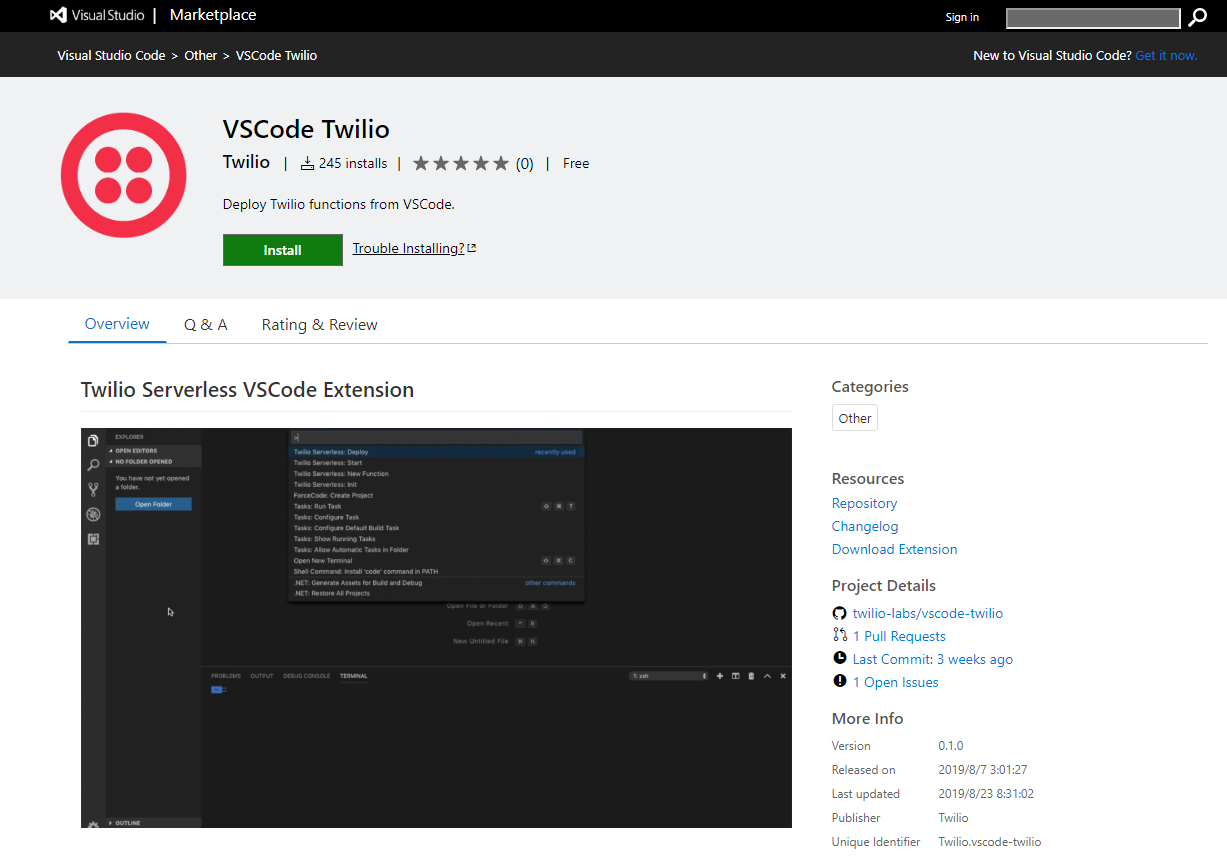Focus the Marketplace search field
The height and width of the screenshot is (860, 1227).
1092,18
